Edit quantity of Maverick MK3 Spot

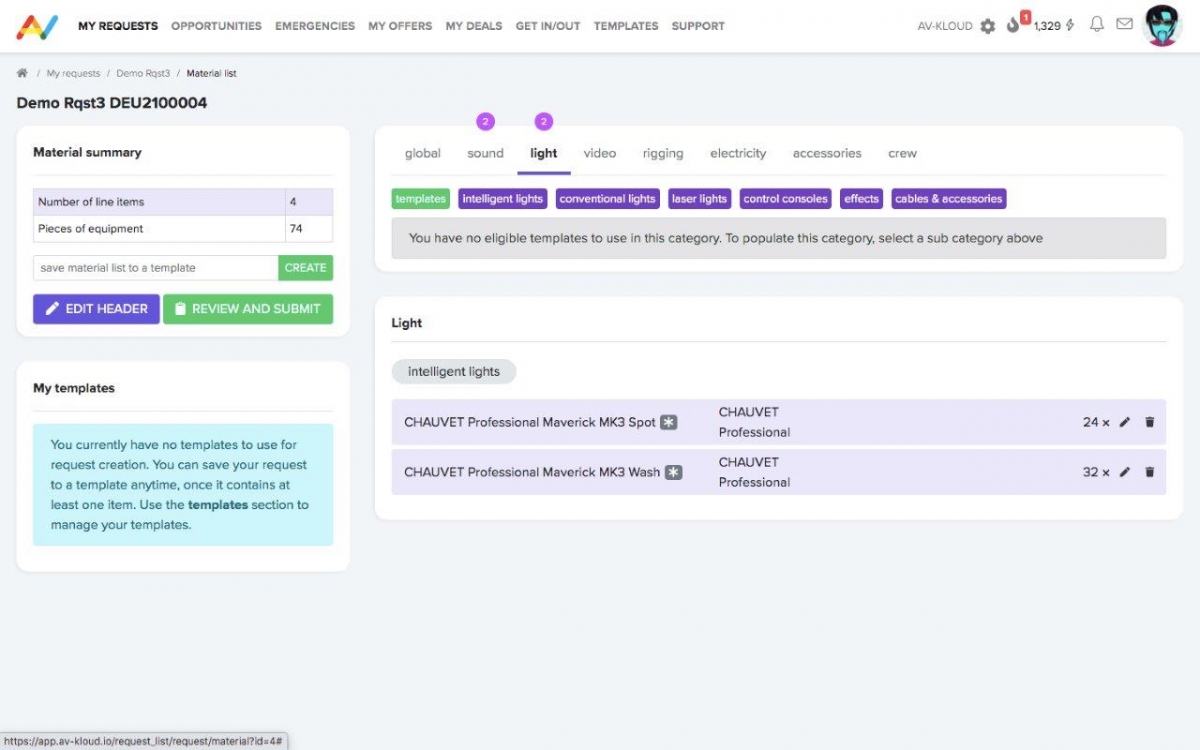click(1125, 422)
